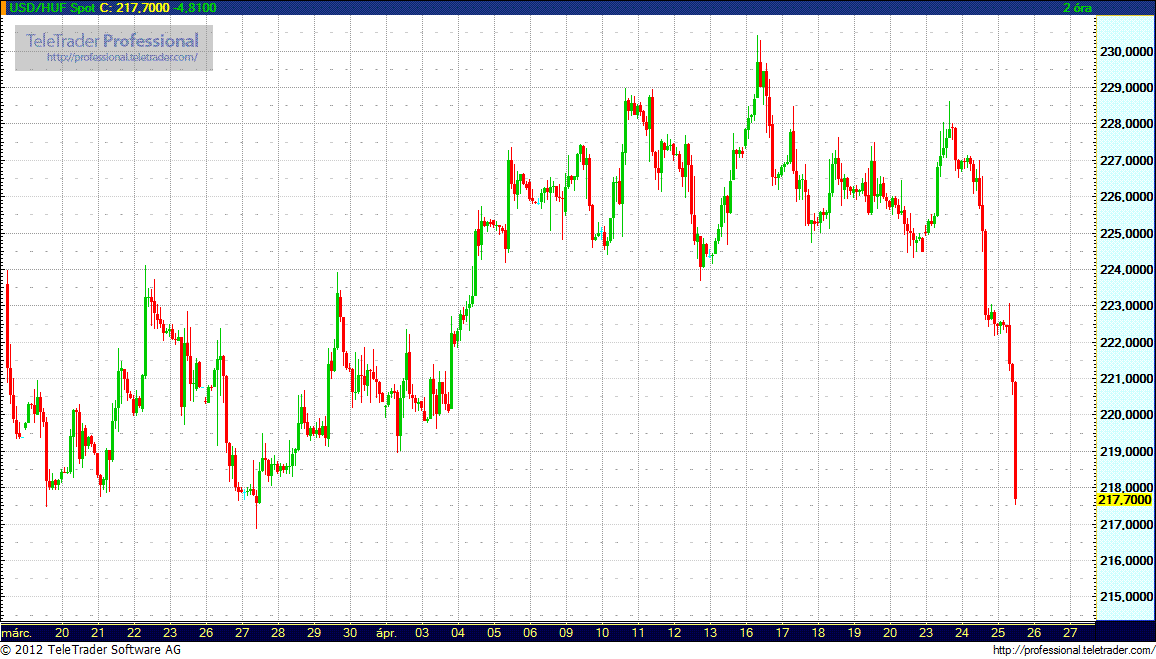The image size is (1156, 659).
Task: Click the 219,0000 price axis label
Action: pos(1127,452)
